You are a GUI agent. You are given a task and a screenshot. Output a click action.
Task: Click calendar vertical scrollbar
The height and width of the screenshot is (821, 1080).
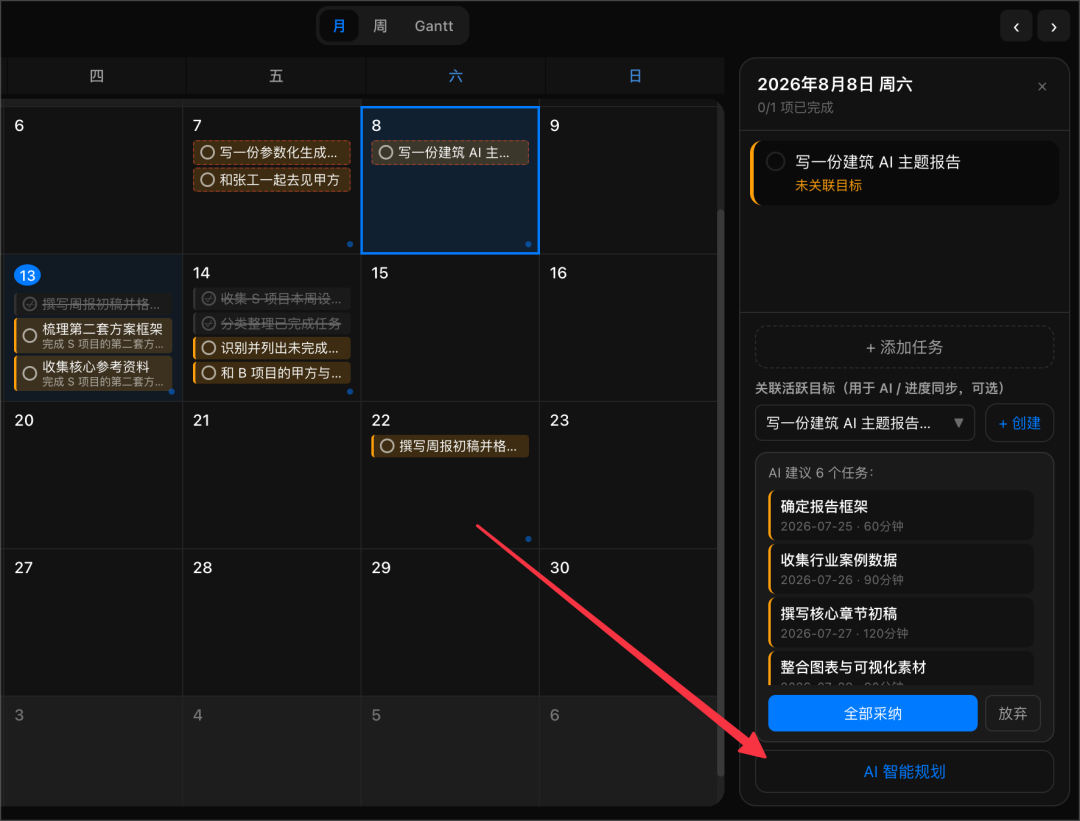click(x=720, y=492)
